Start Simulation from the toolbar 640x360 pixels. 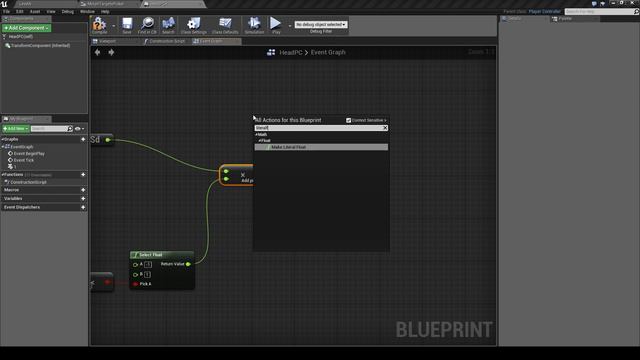pyautogui.click(x=254, y=25)
